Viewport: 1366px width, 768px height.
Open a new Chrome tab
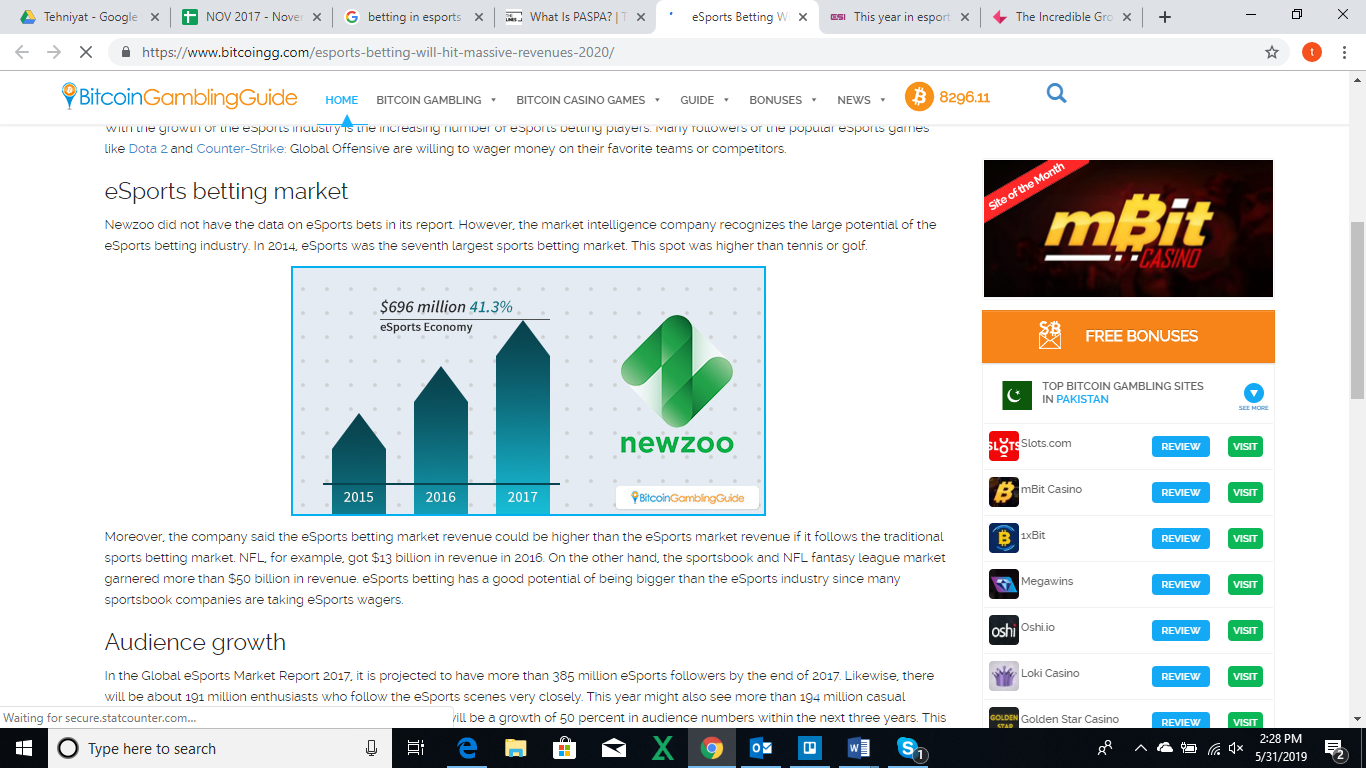(x=1165, y=17)
